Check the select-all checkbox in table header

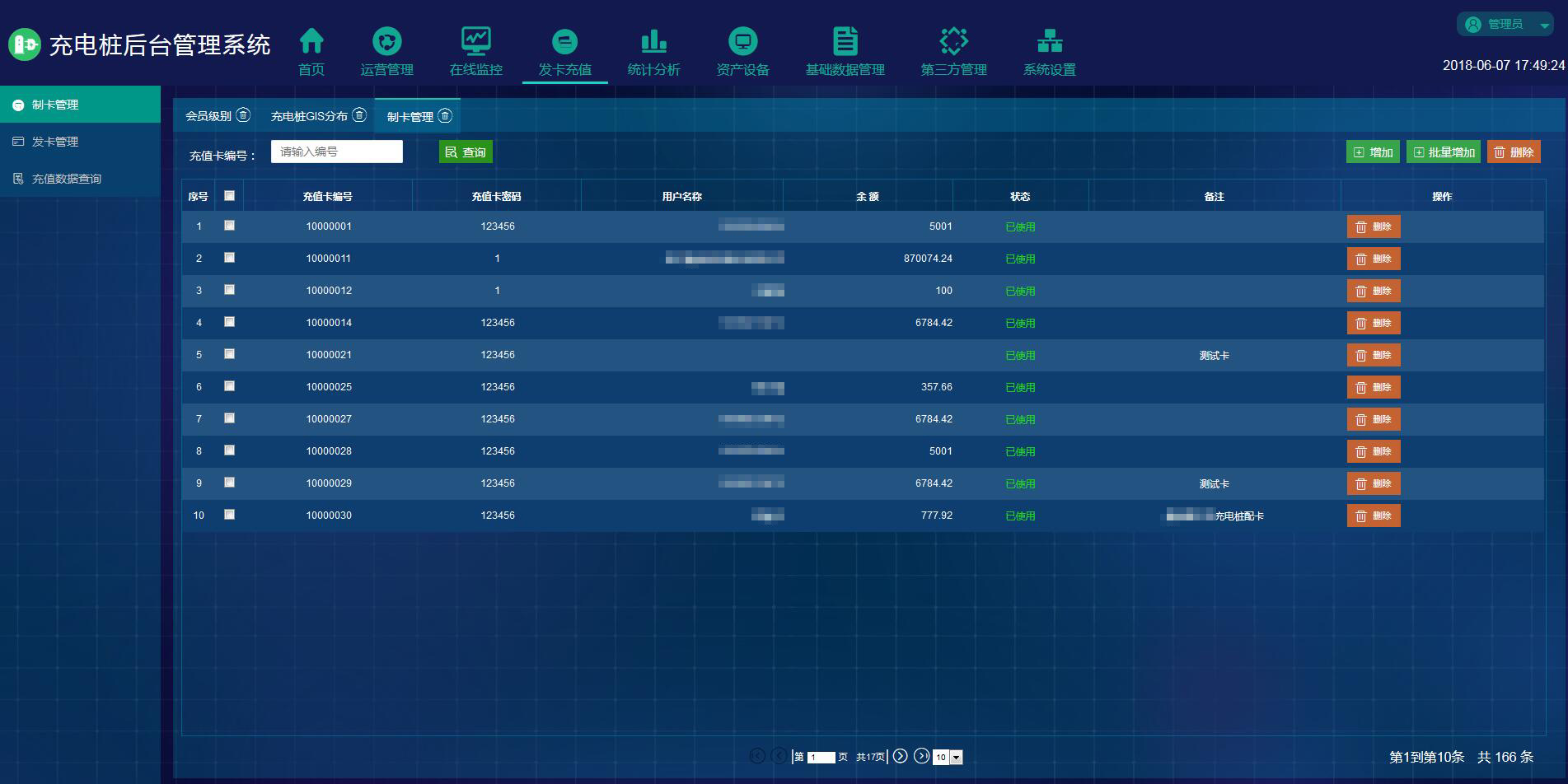(229, 196)
